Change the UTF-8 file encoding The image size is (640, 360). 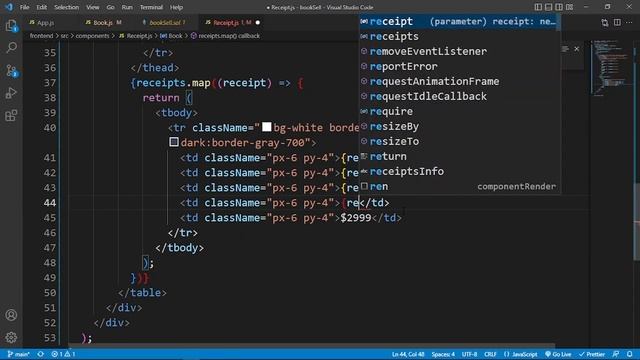point(469,354)
